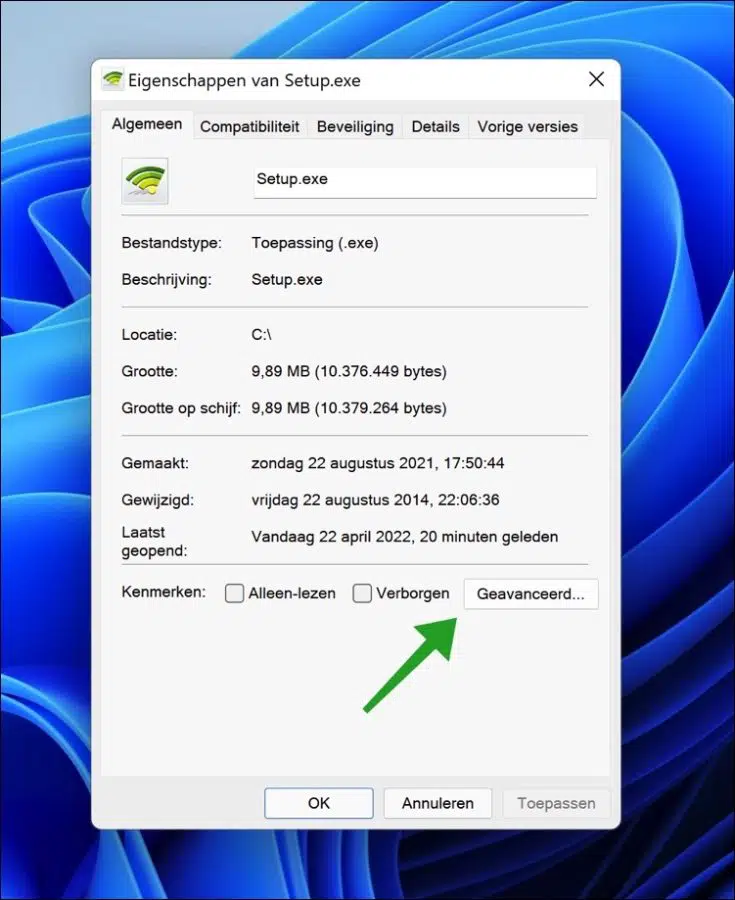Open the Beveiliging tab
This screenshot has width=735, height=900.
(355, 127)
